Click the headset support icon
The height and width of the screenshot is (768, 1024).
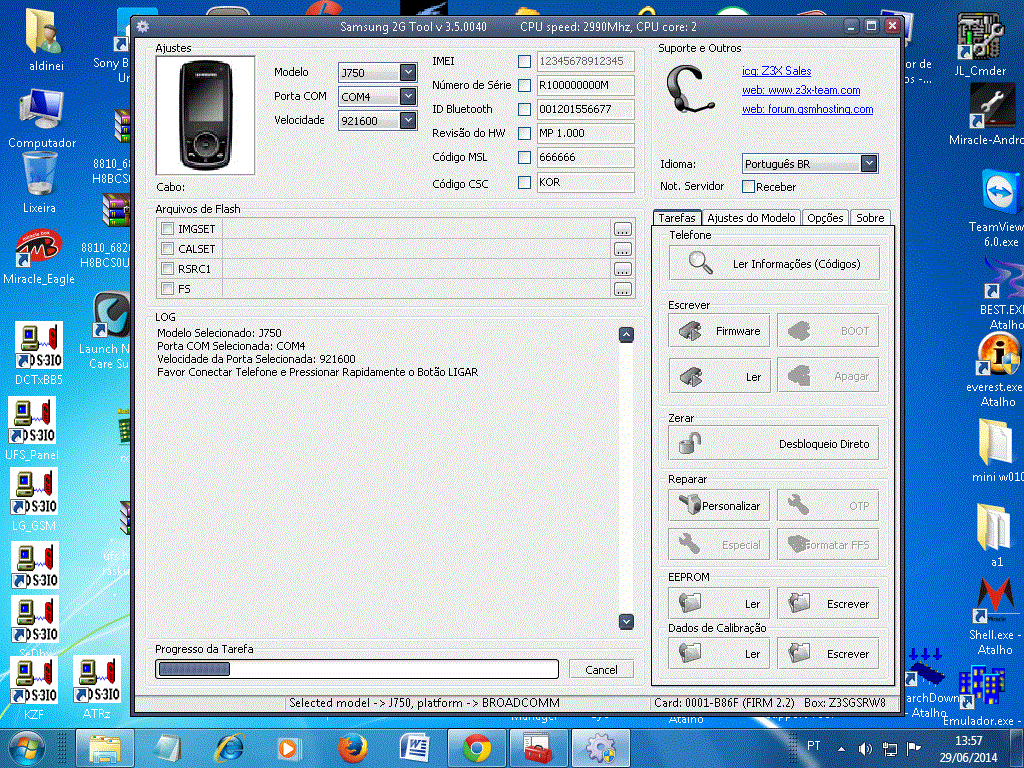coord(690,89)
